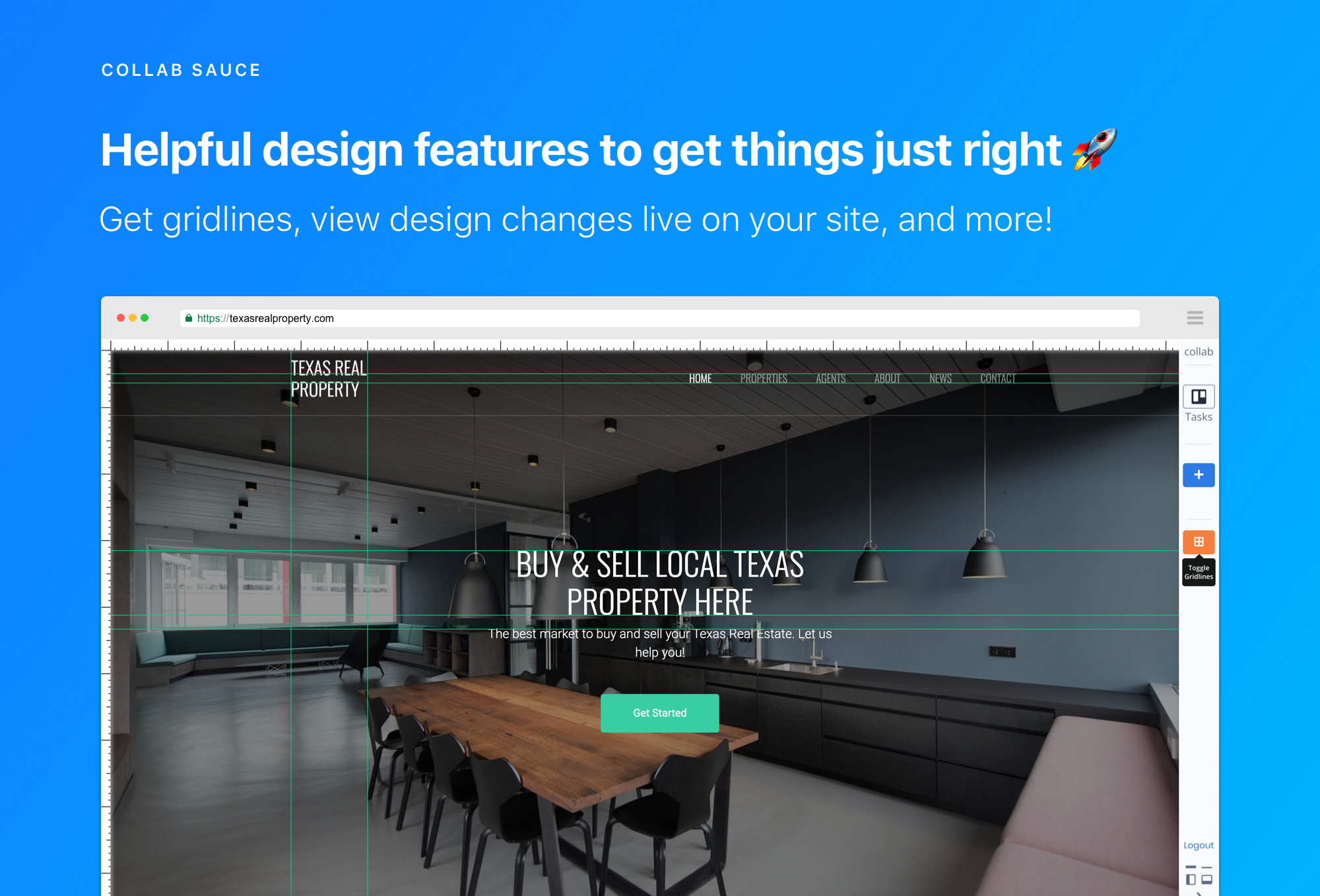
Task: Open the CONTACT navigation item
Action: [x=998, y=379]
